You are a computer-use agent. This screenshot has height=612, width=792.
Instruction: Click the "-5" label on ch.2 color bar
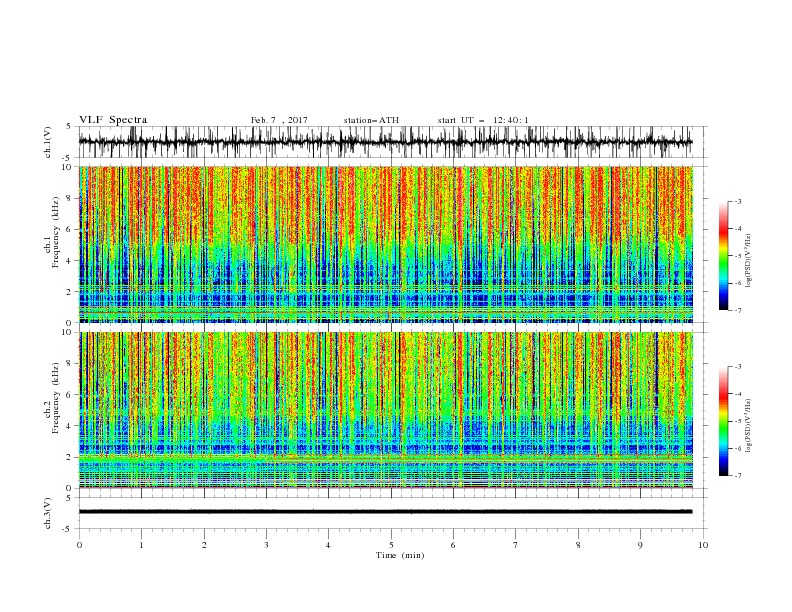click(738, 421)
